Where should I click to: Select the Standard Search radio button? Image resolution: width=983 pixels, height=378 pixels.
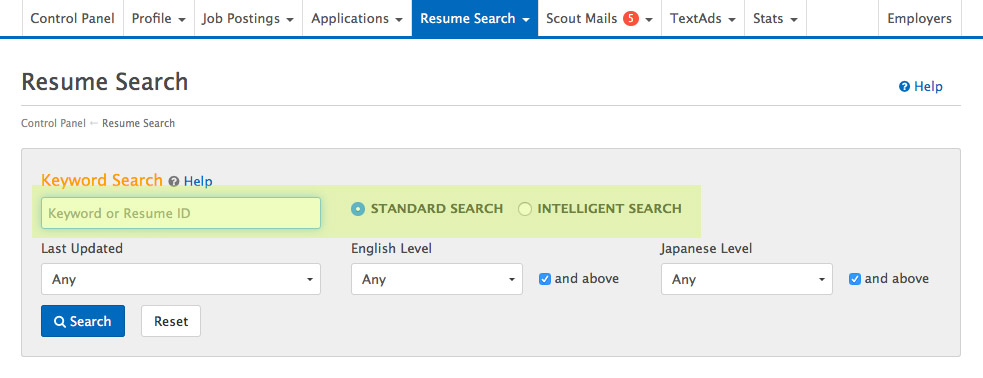click(357, 209)
